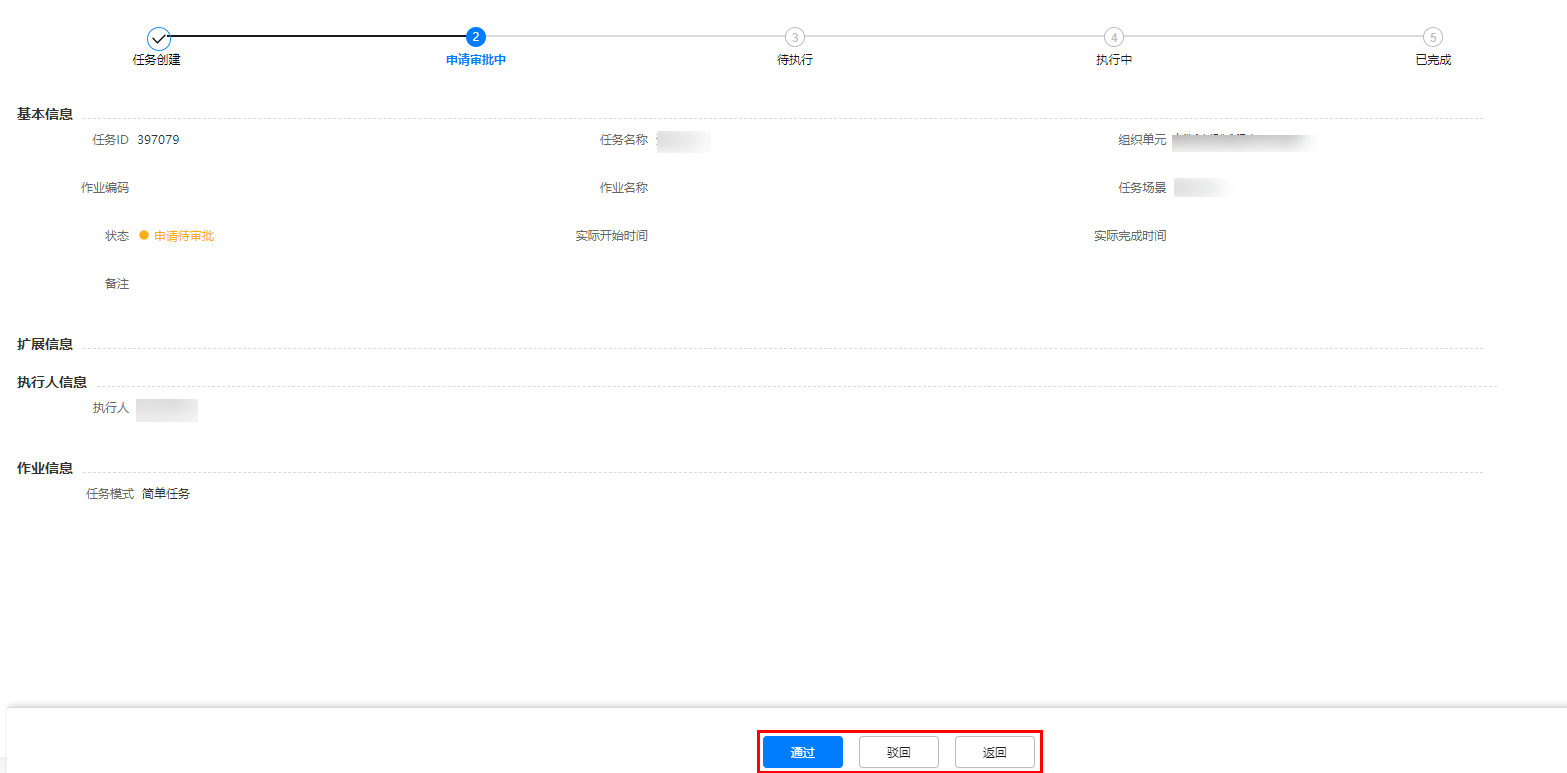Click the active step 2 circle
This screenshot has width=1567, height=773.
tap(476, 37)
